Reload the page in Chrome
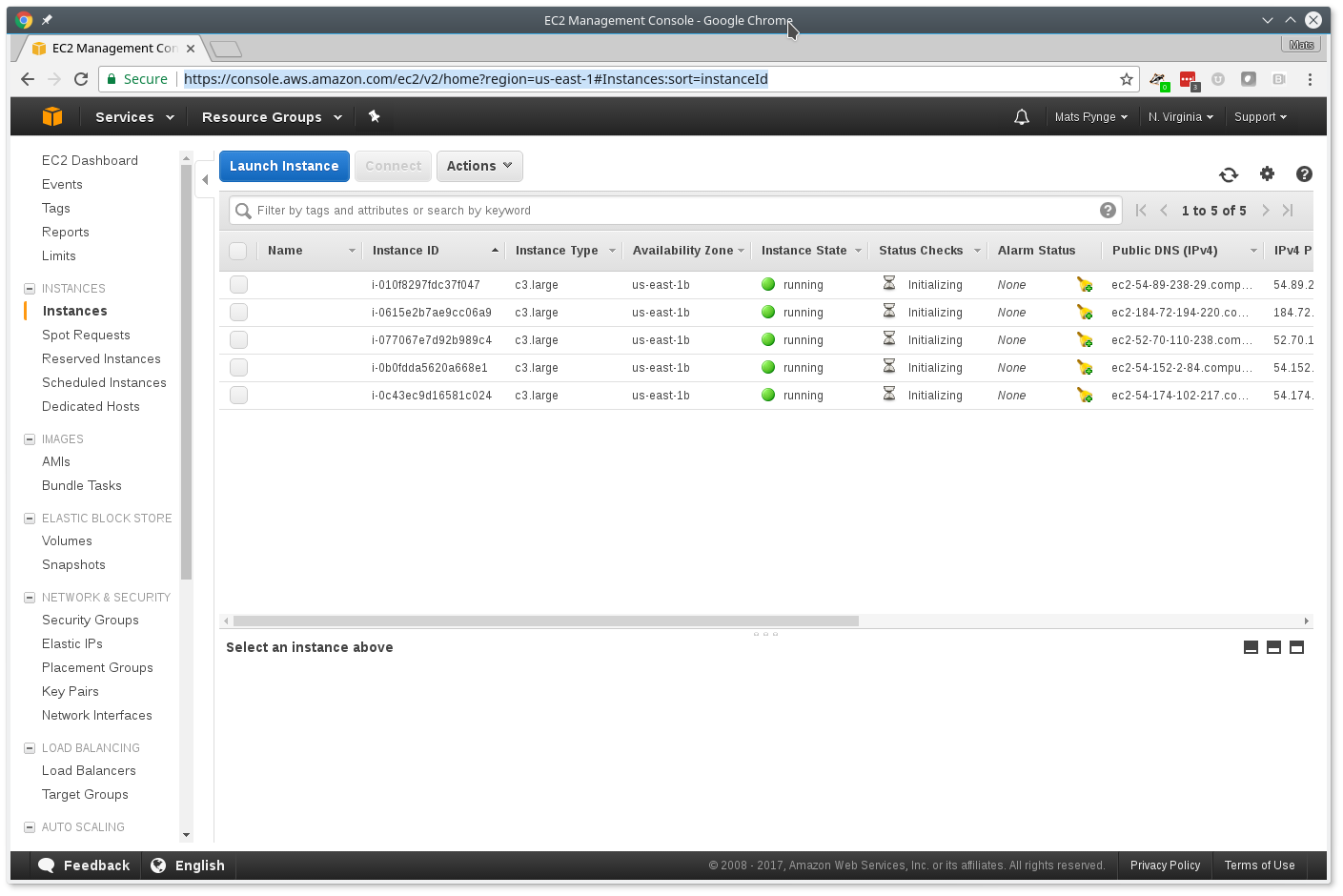This screenshot has height=896, width=1343. 81,79
